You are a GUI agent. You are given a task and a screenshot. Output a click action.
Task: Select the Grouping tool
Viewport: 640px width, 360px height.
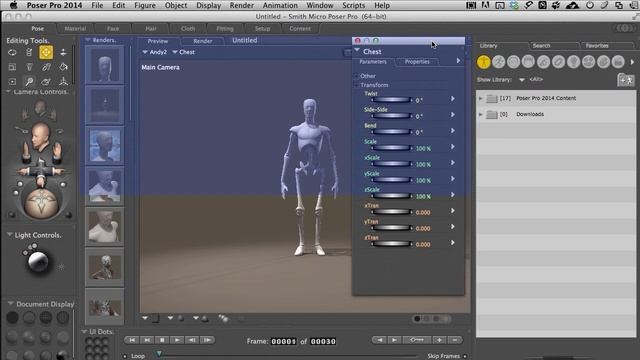[x=12, y=82]
